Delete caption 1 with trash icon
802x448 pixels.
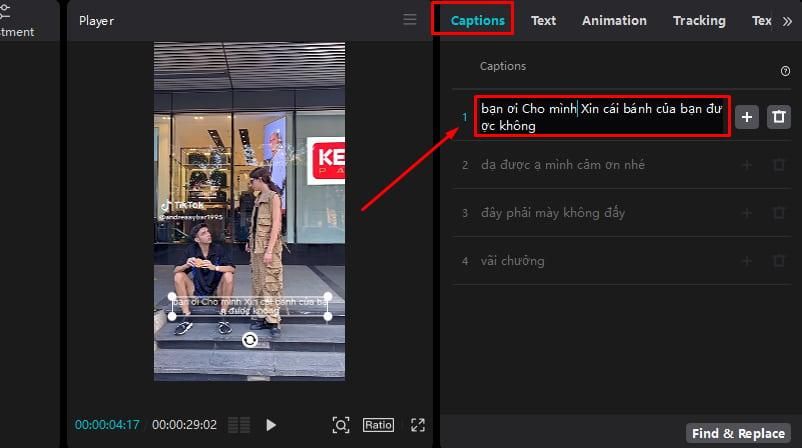pyautogui.click(x=778, y=117)
